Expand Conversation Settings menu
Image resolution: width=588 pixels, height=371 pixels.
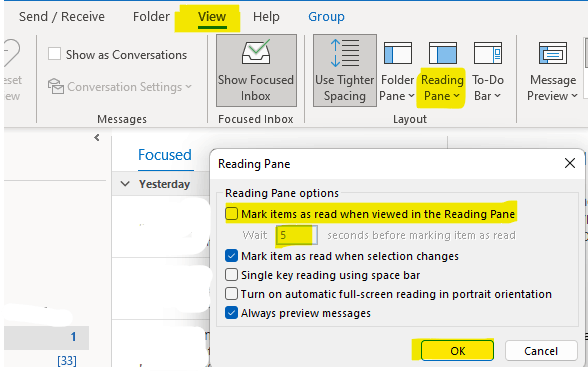click(129, 87)
